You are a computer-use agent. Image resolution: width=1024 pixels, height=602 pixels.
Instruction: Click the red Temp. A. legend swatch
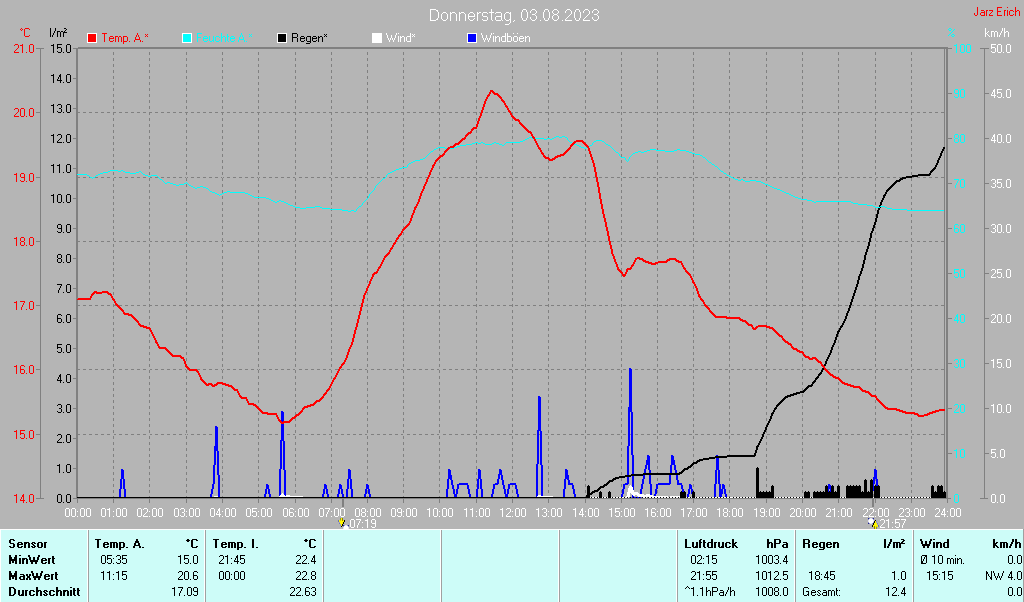(x=92, y=38)
